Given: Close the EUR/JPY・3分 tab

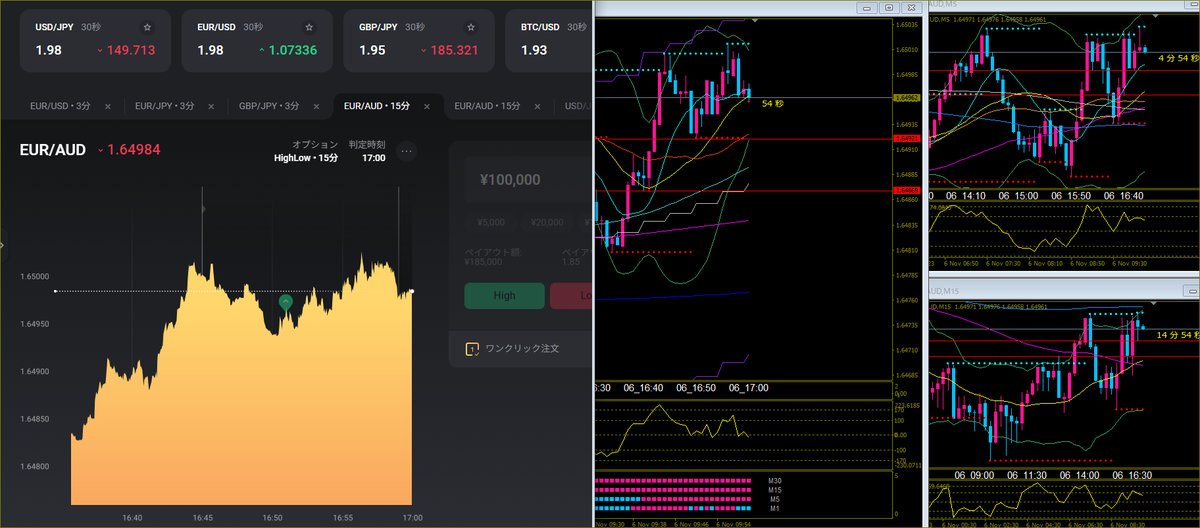Looking at the screenshot, I should click(x=213, y=106).
